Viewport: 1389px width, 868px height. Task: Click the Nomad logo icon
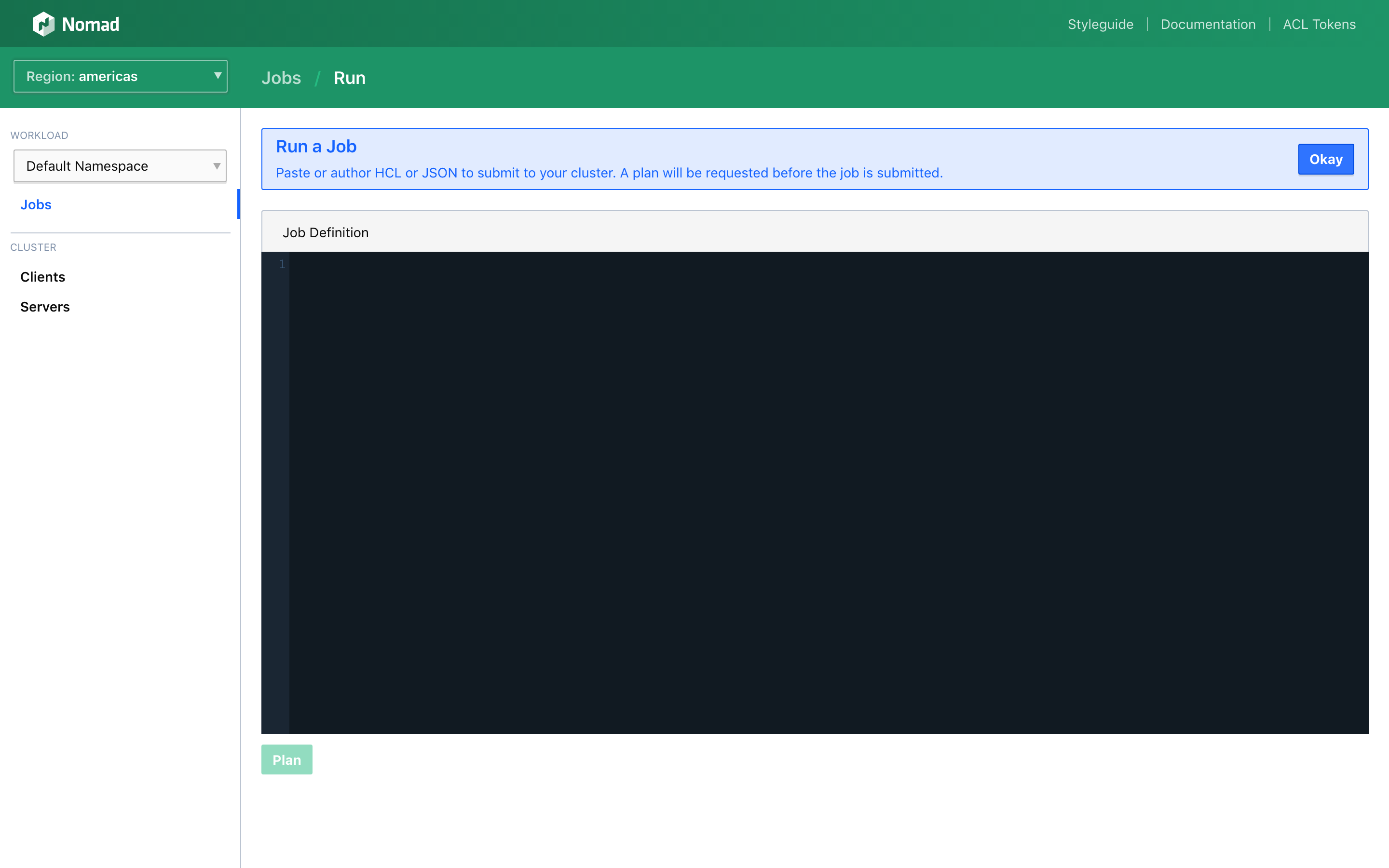pos(43,24)
